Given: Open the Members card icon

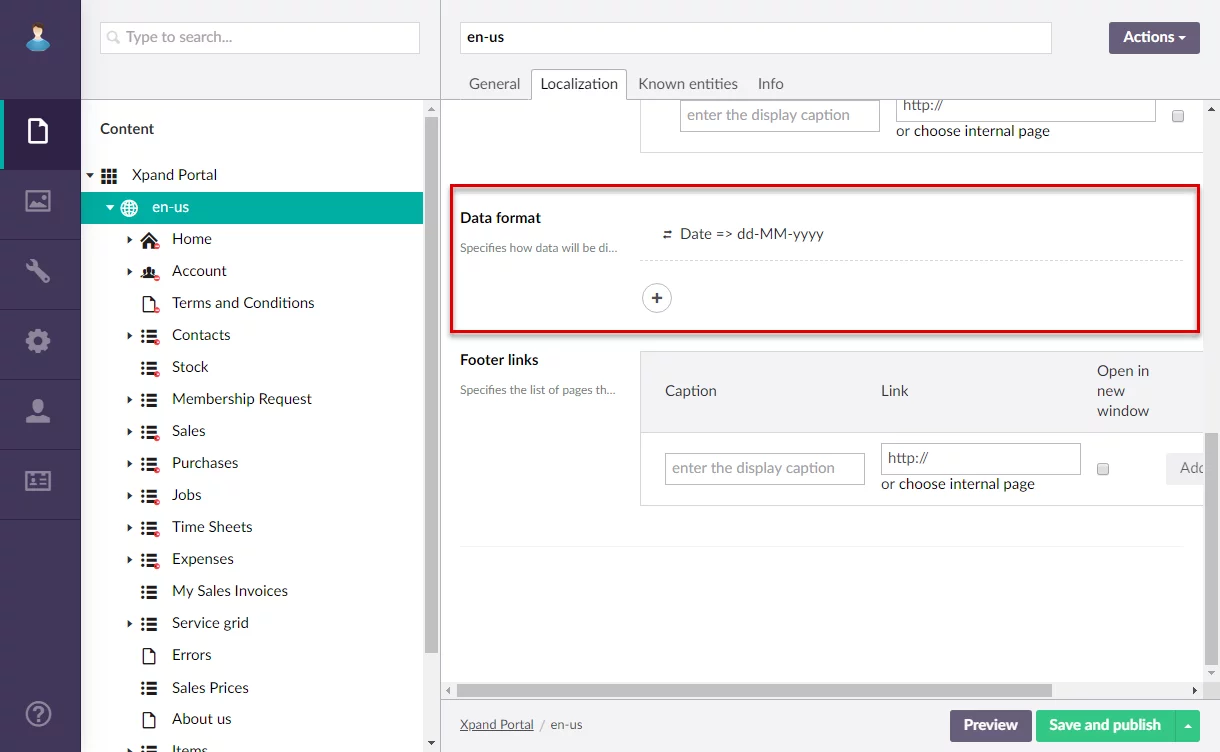Looking at the screenshot, I should point(38,481).
